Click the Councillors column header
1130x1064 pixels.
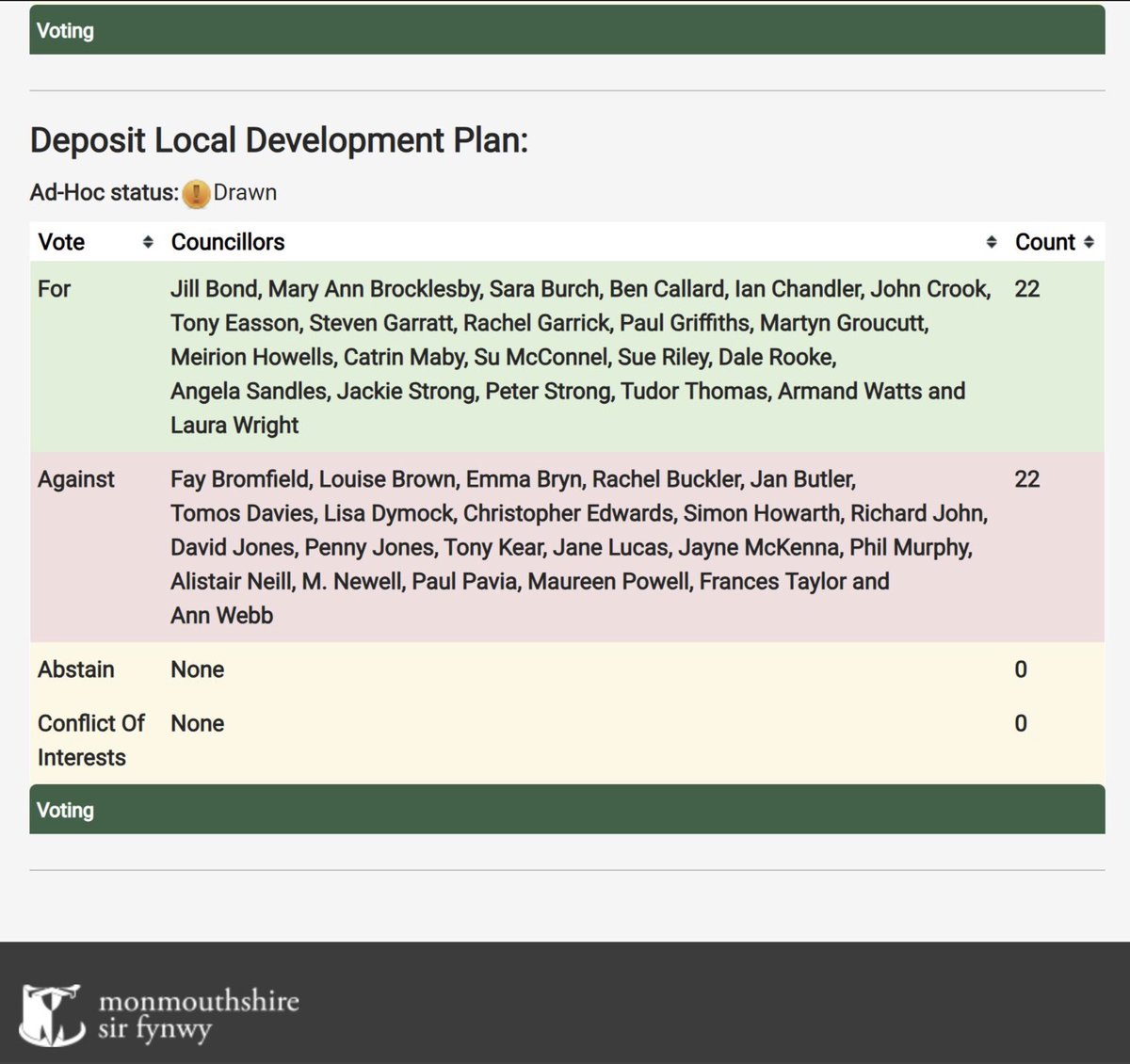tap(228, 242)
